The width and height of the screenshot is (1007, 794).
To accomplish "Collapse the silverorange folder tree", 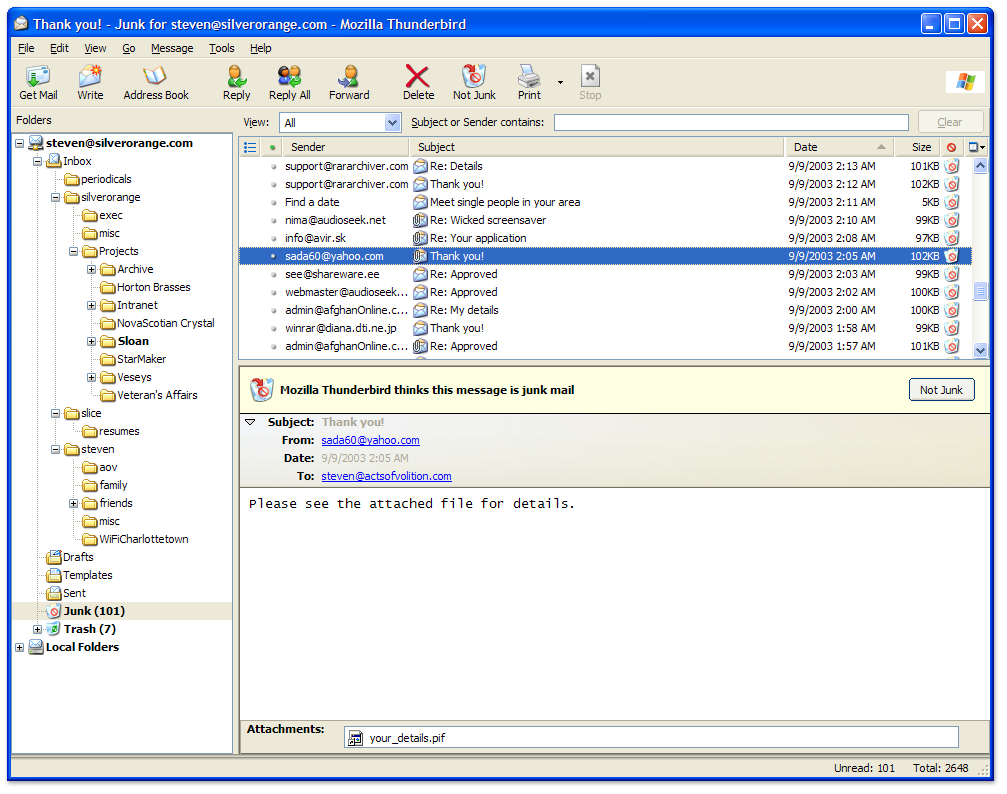I will click(57, 197).
